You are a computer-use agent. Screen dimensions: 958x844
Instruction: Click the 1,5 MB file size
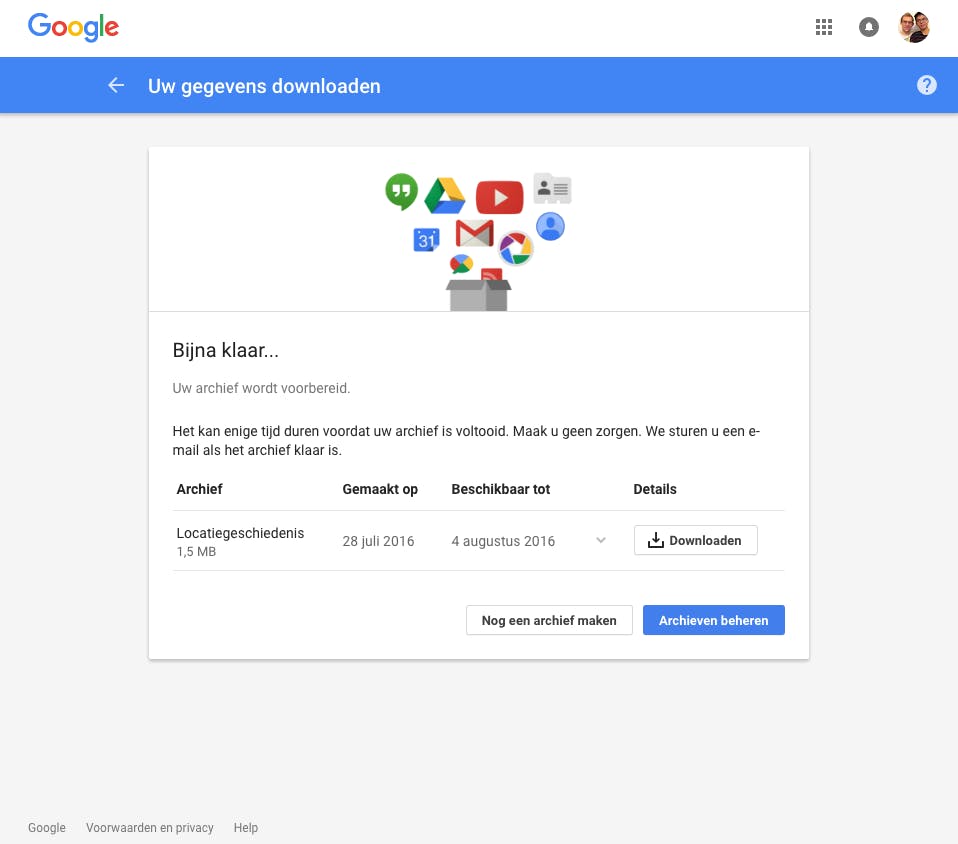(196, 551)
